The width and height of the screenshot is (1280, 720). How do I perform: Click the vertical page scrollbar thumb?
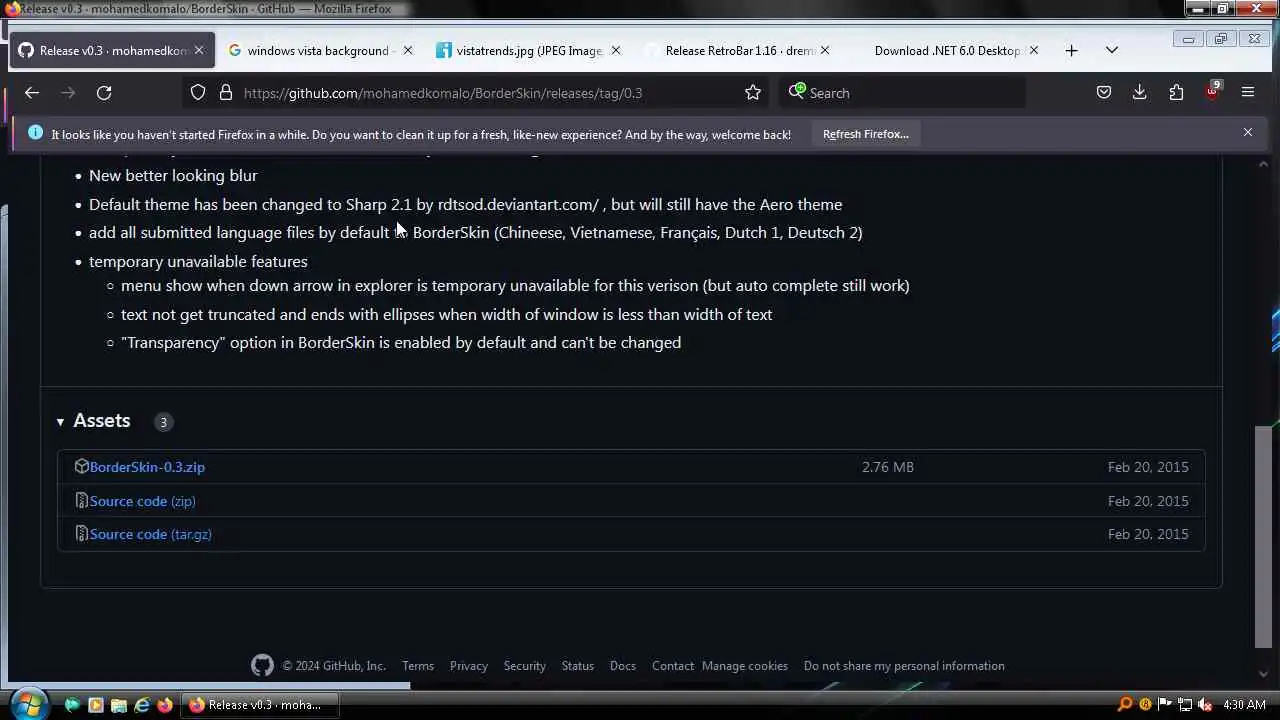click(x=1264, y=536)
